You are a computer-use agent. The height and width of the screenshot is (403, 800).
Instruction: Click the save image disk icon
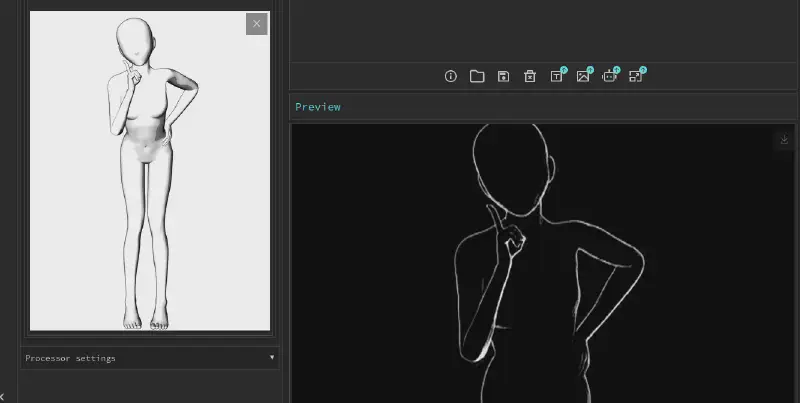pyautogui.click(x=504, y=76)
